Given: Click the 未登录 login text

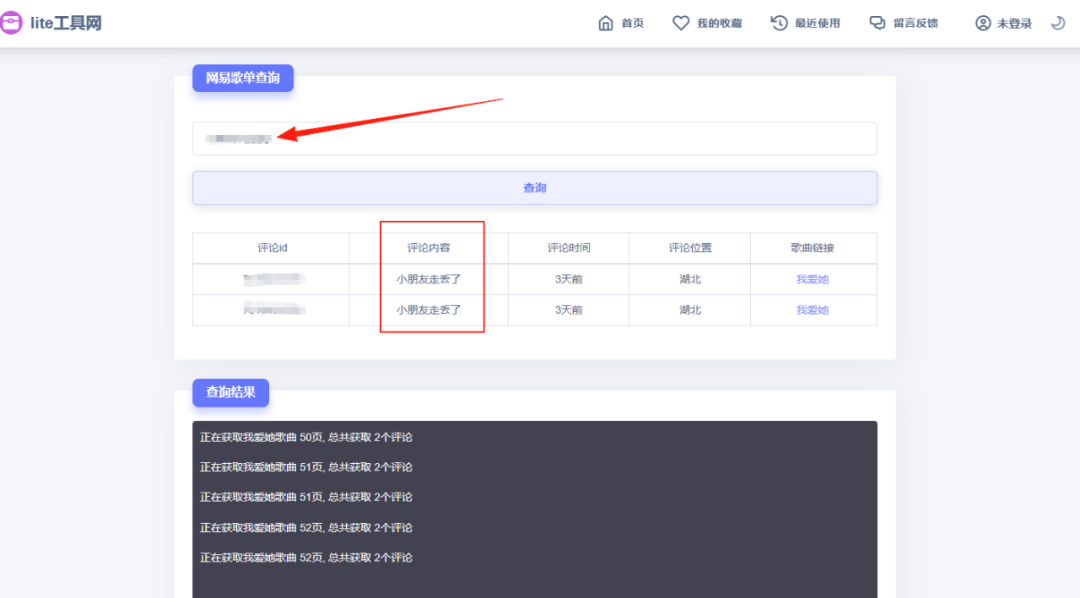Looking at the screenshot, I should [1014, 23].
